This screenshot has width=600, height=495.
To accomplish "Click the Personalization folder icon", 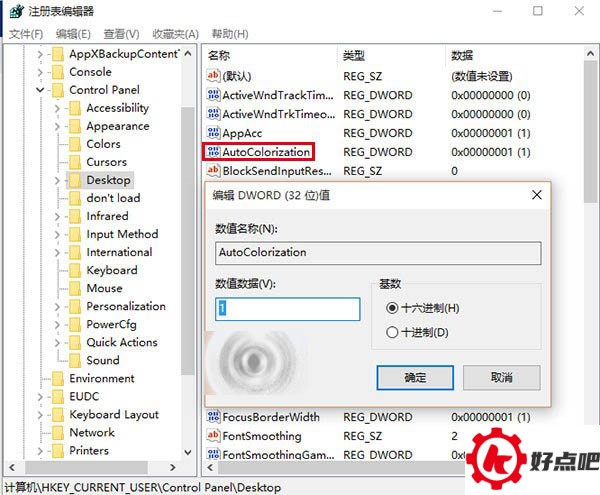I will [x=75, y=306].
